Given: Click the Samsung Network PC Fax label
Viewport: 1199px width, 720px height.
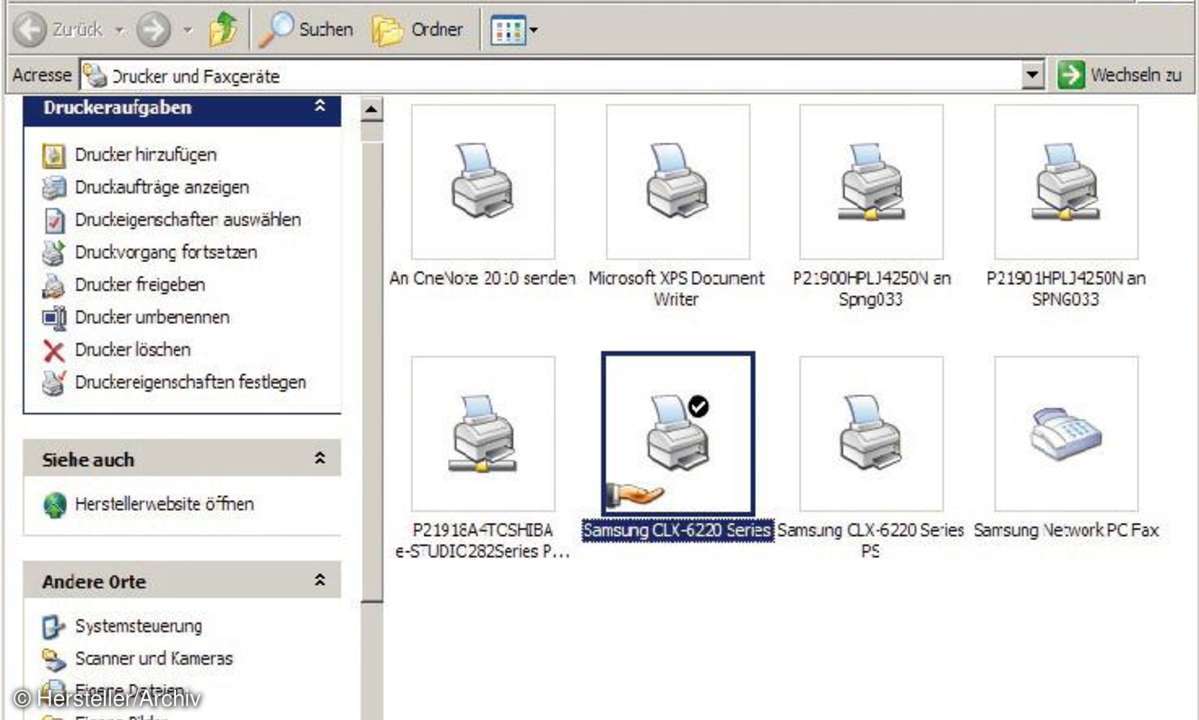Looking at the screenshot, I should coord(1066,530).
